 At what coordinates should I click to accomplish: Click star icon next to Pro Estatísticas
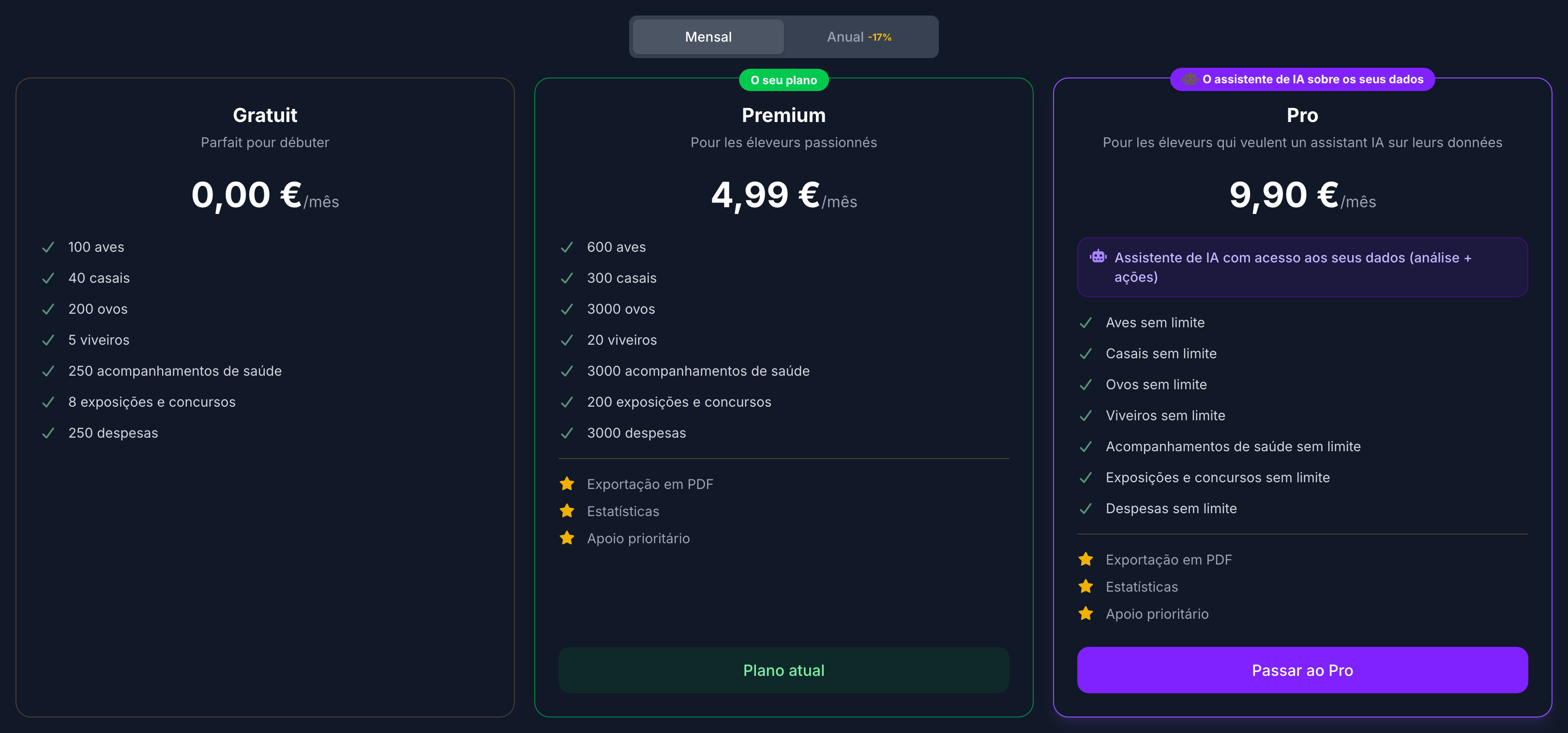coord(1086,586)
